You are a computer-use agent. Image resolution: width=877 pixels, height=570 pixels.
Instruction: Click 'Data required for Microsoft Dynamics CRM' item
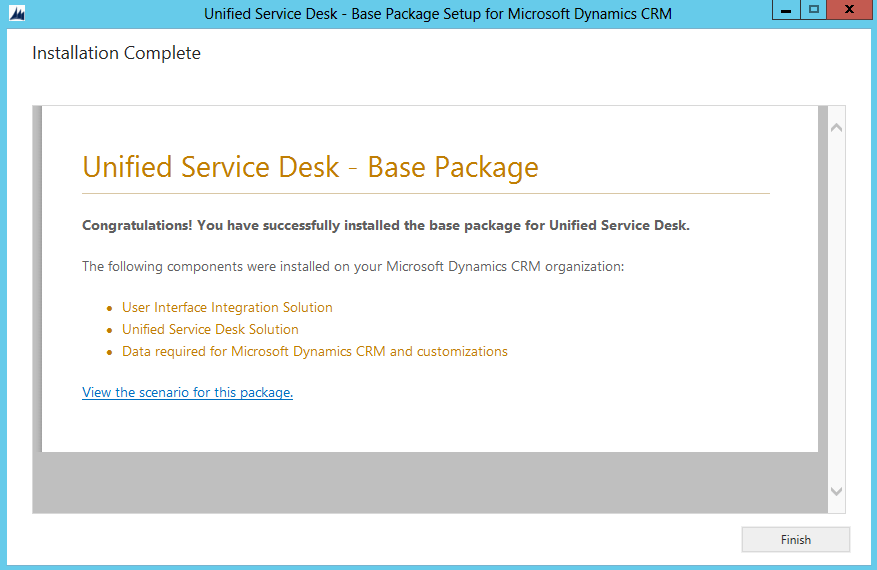point(314,352)
